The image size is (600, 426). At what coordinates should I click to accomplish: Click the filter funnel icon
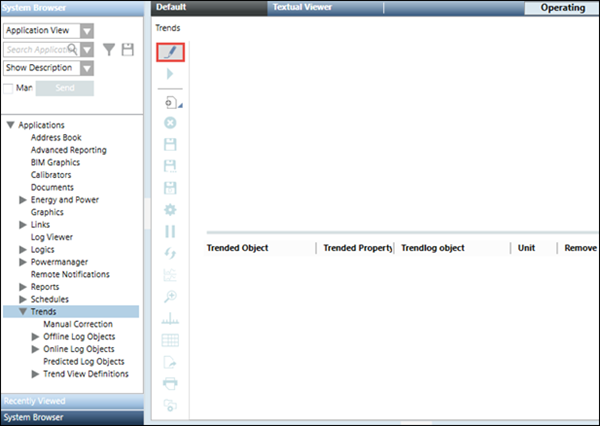(109, 49)
